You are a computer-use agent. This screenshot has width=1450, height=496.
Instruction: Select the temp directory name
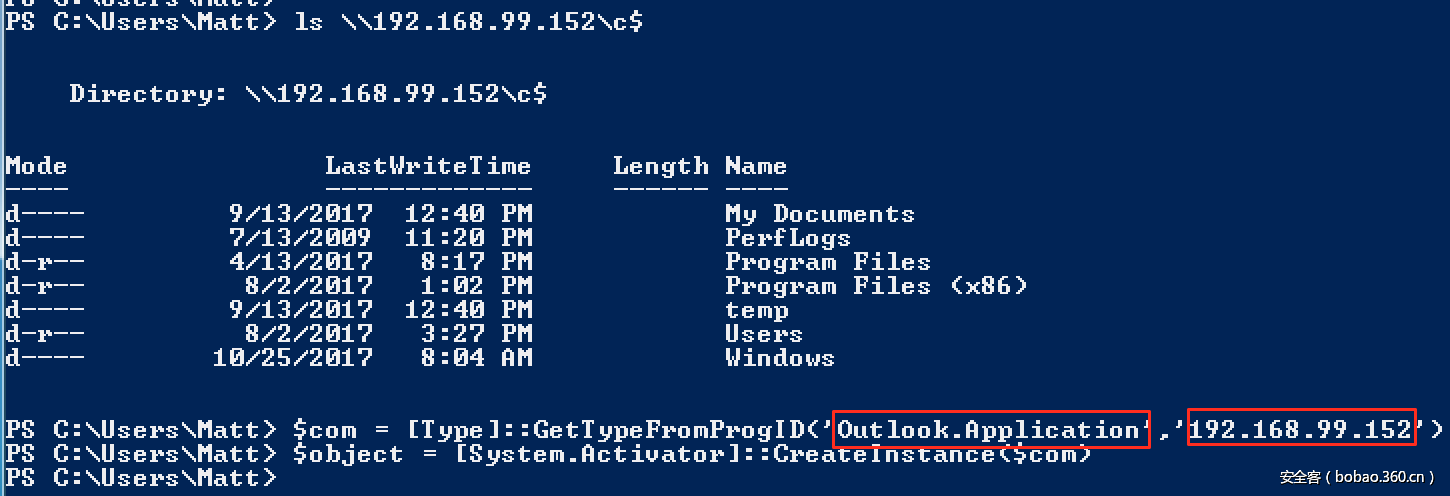click(x=756, y=310)
